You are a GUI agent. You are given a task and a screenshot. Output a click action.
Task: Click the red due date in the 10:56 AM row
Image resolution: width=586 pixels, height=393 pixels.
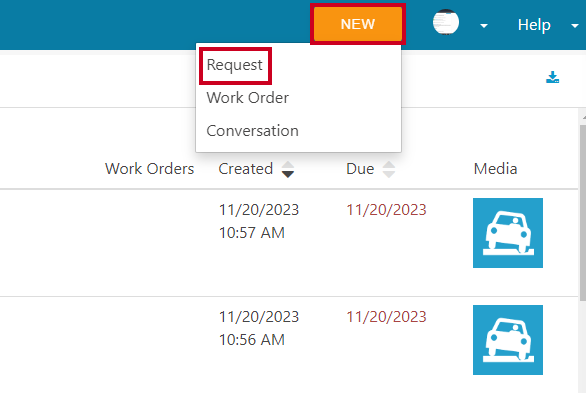point(386,317)
